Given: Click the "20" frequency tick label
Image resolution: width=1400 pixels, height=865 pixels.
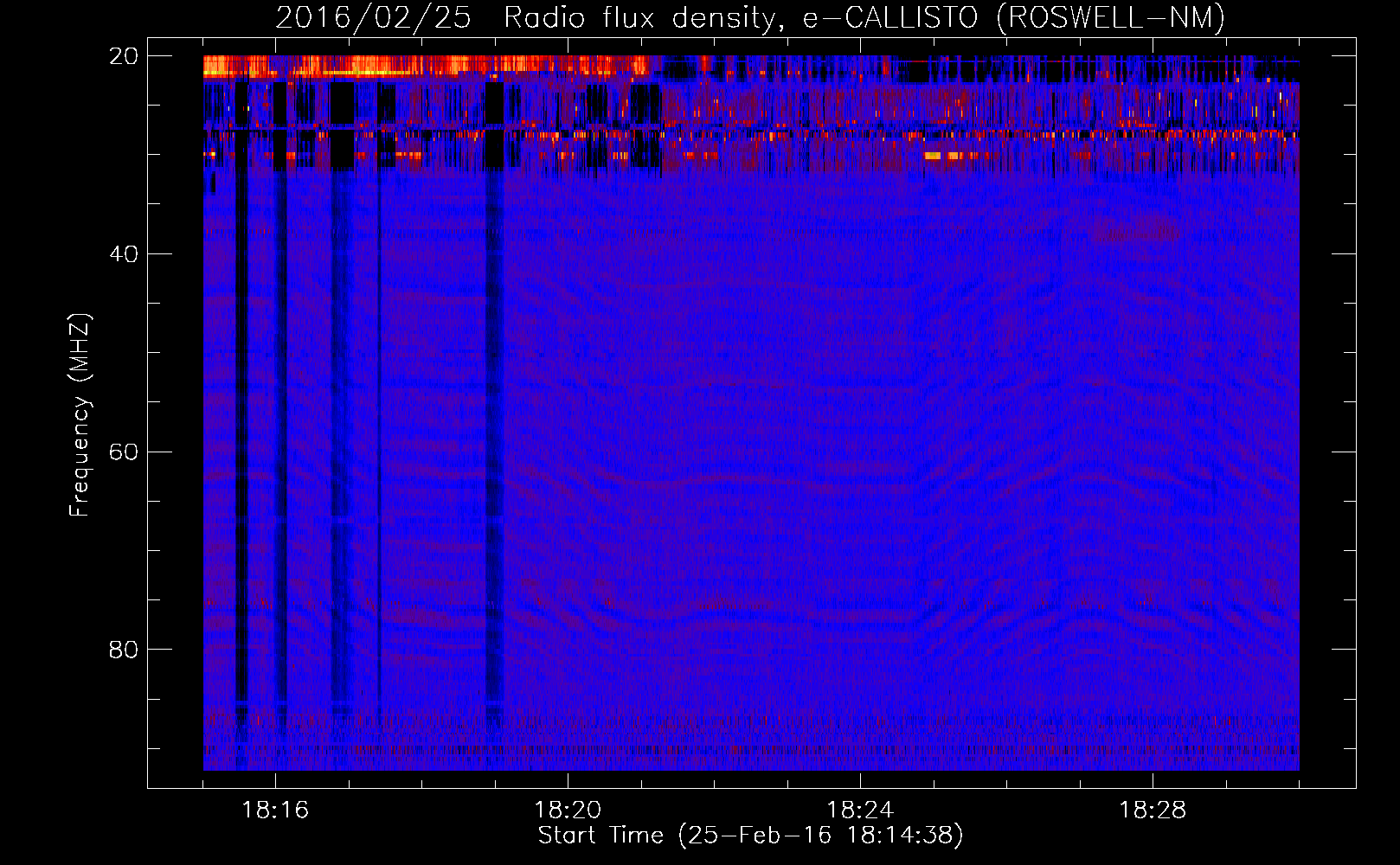Looking at the screenshot, I should pyautogui.click(x=124, y=56).
